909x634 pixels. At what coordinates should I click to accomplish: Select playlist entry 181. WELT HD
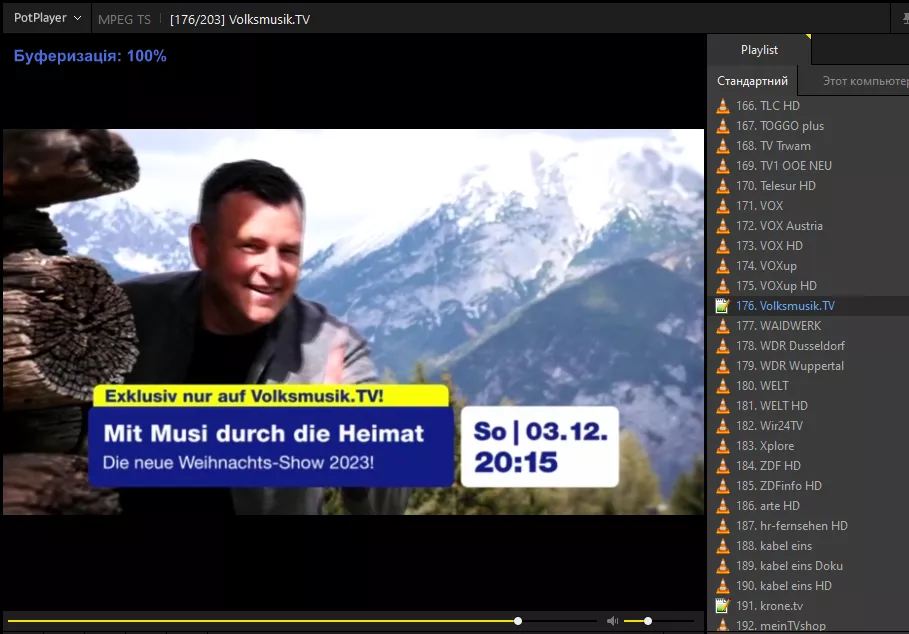point(808,406)
